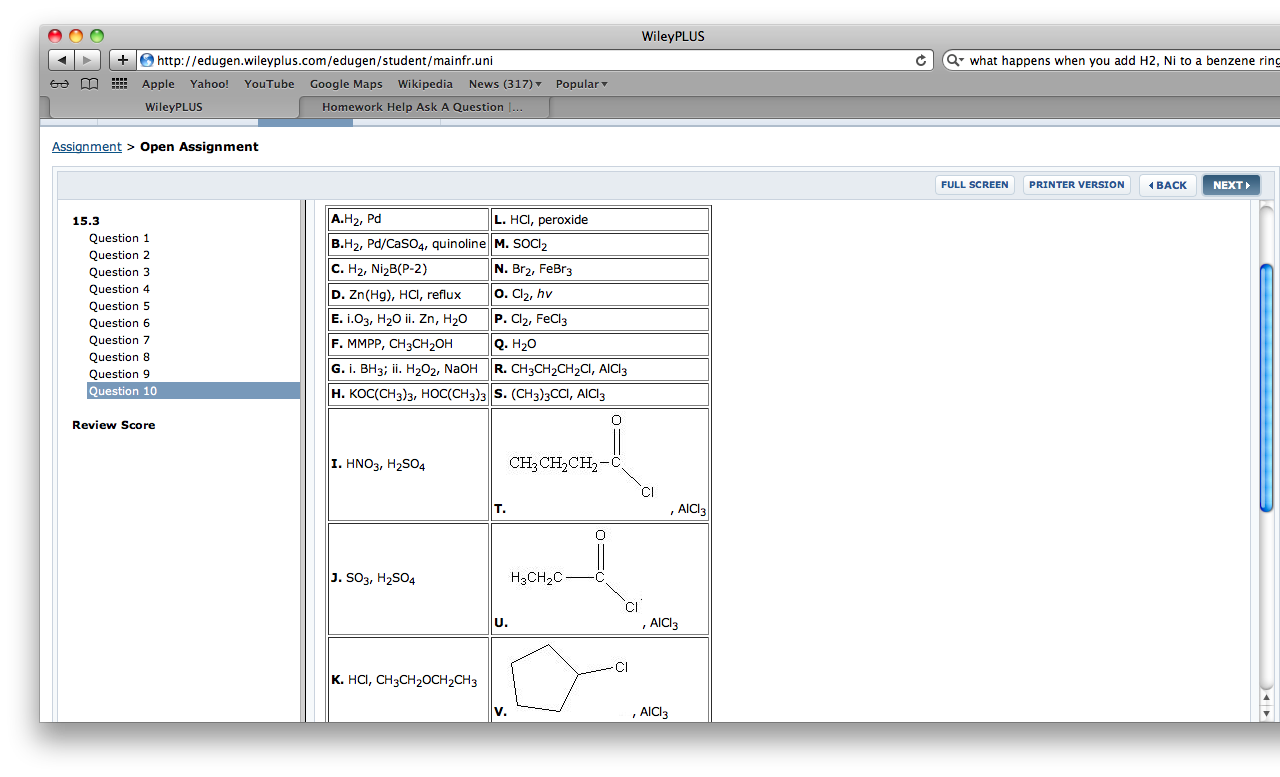Select Question 5 in the sidebar
The width and height of the screenshot is (1280, 777).
[119, 305]
